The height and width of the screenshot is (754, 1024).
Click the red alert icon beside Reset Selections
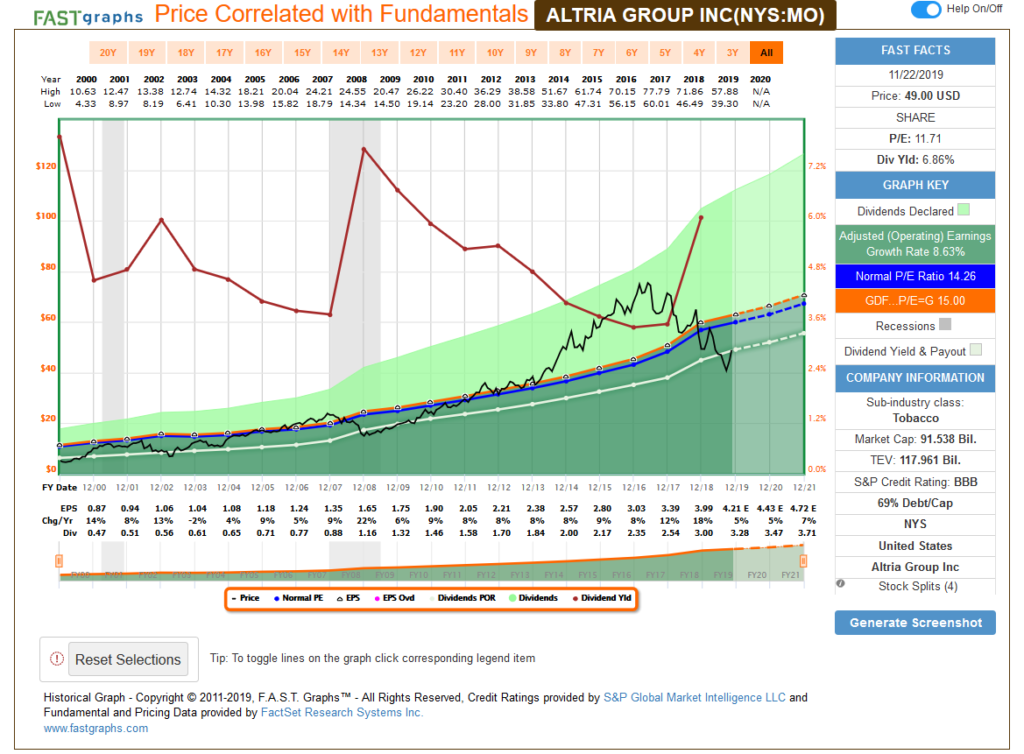(x=57, y=659)
